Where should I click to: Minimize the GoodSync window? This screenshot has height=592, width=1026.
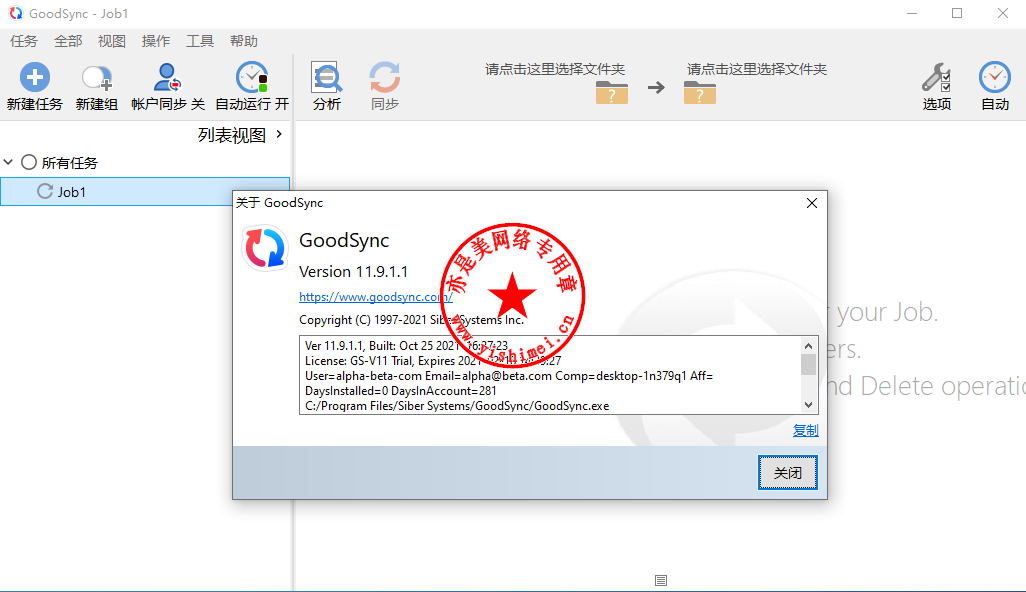(x=912, y=13)
